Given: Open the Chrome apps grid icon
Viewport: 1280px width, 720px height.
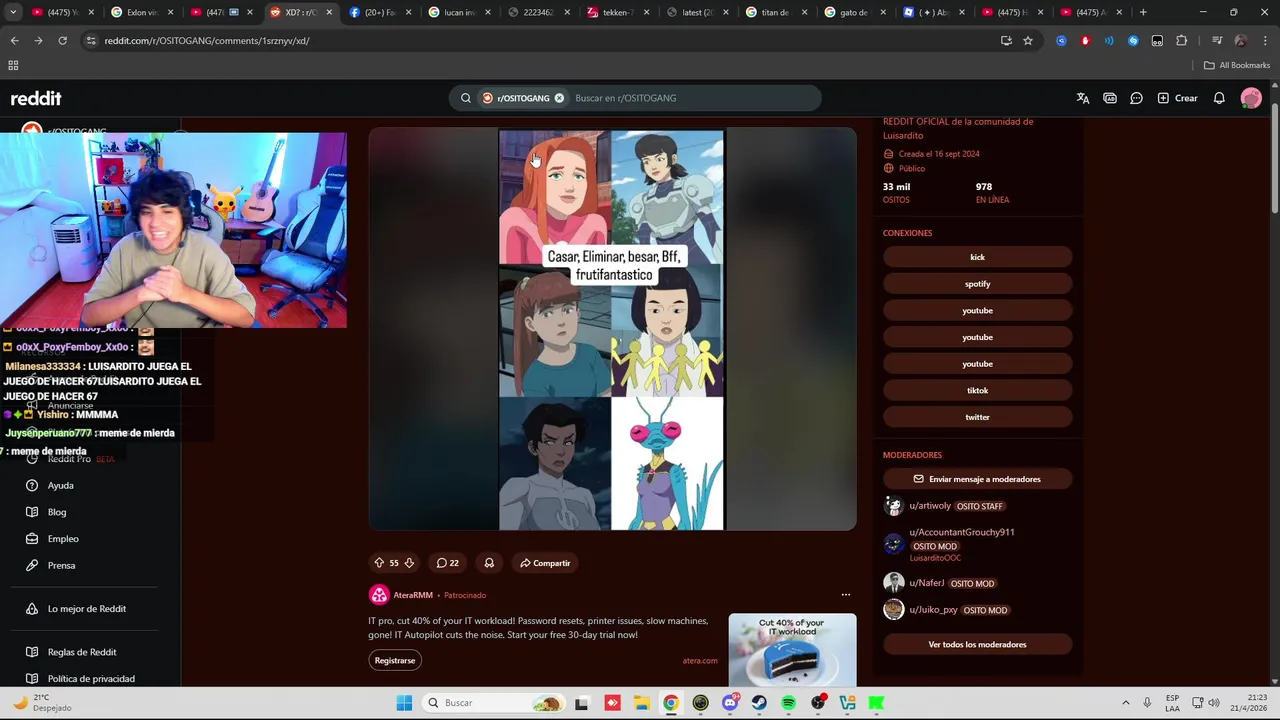Looking at the screenshot, I should [13, 65].
